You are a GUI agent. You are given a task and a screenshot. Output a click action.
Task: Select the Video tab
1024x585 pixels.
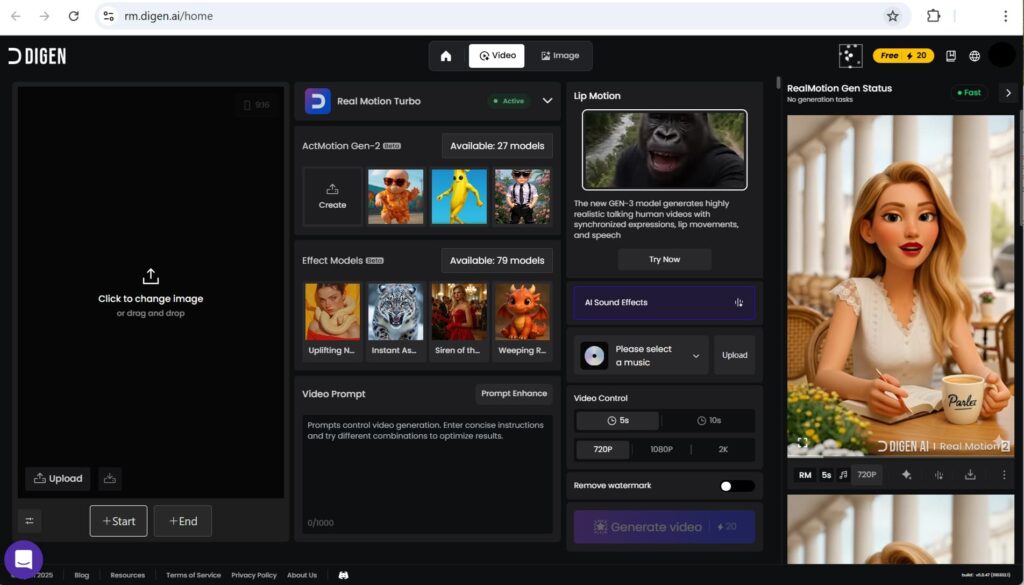pos(497,56)
